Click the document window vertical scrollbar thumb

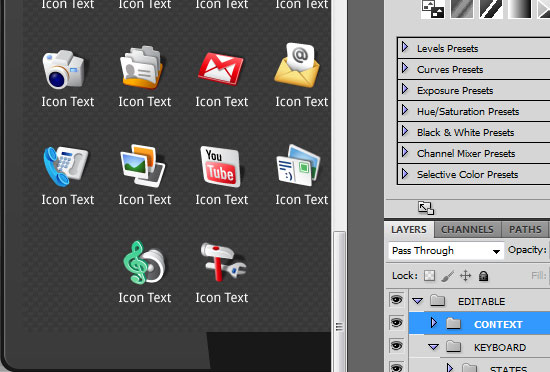(339, 302)
